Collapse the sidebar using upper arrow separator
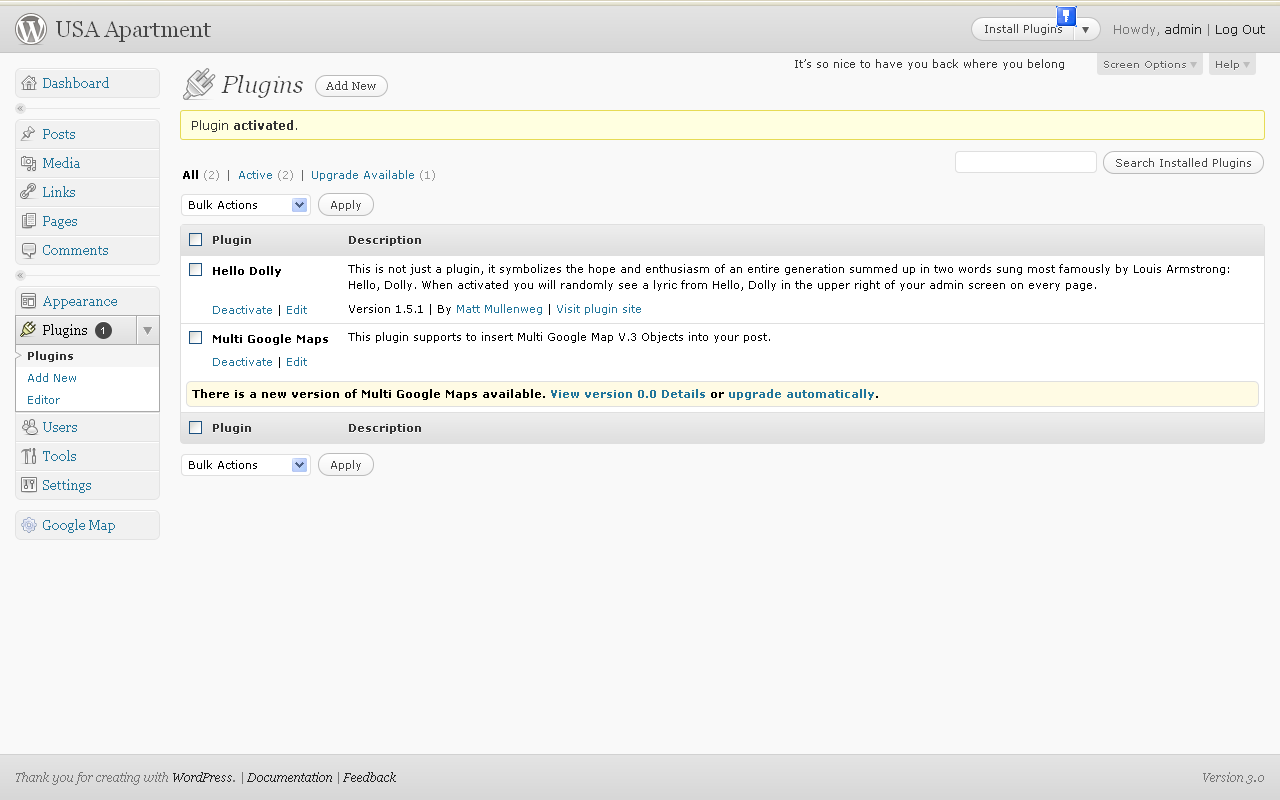 point(21,108)
